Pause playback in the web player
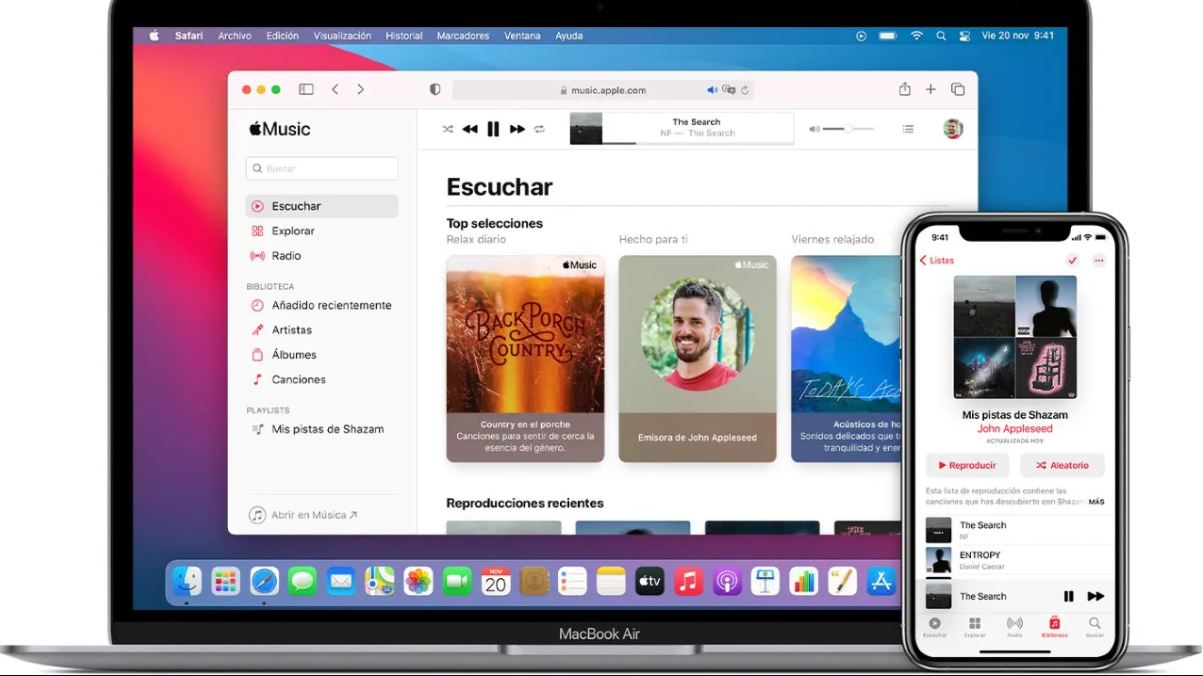This screenshot has height=676, width=1203. tap(493, 129)
